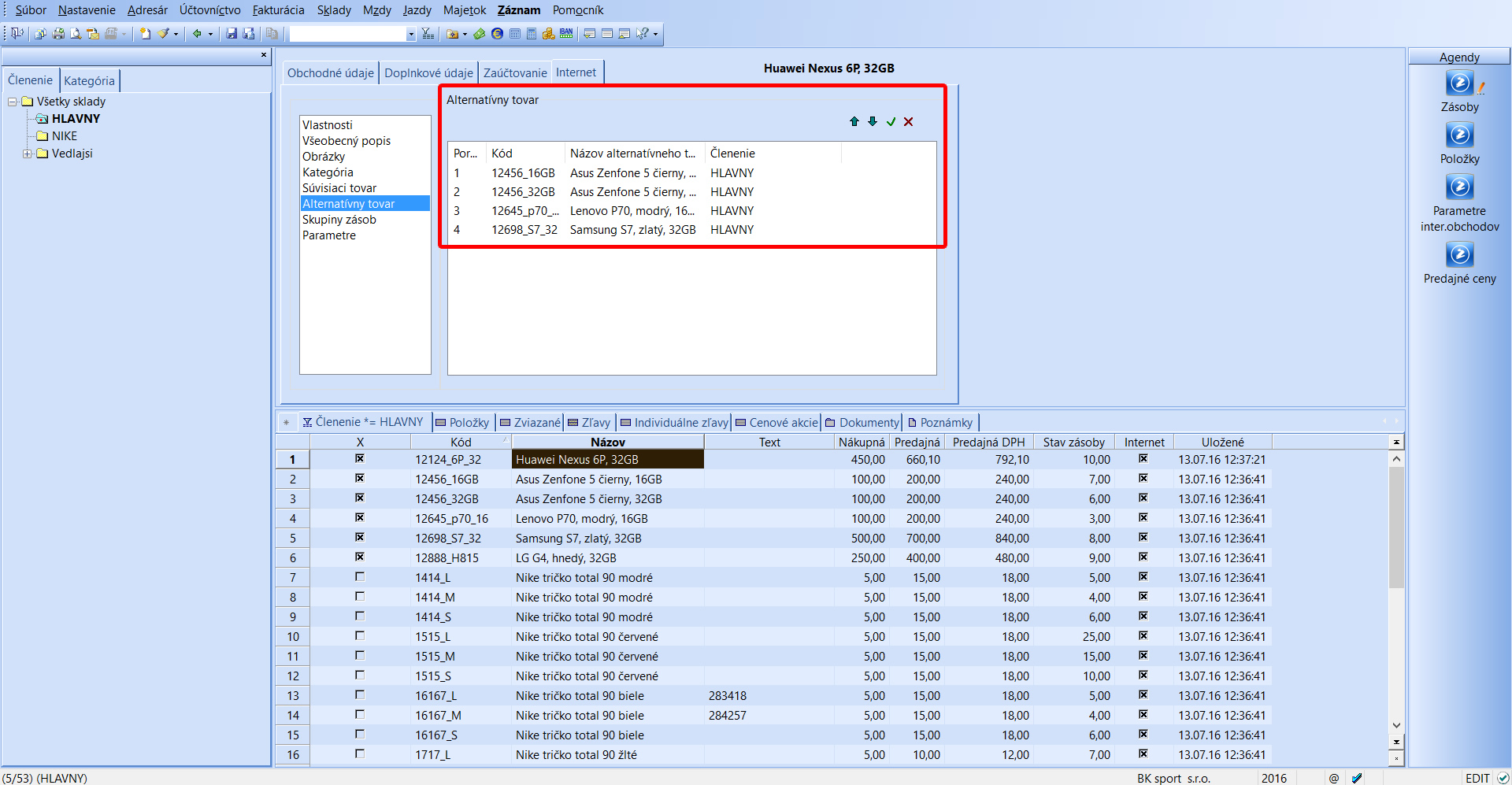This screenshot has height=785, width=1512.
Task: Click the printer icon in toolbar
Action: coord(58,33)
